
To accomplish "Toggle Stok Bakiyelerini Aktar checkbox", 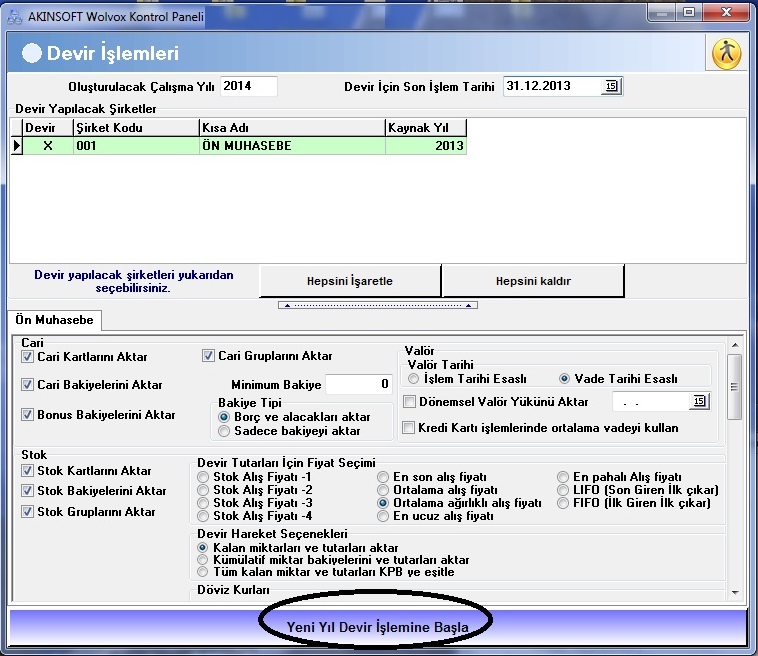I will point(28,491).
